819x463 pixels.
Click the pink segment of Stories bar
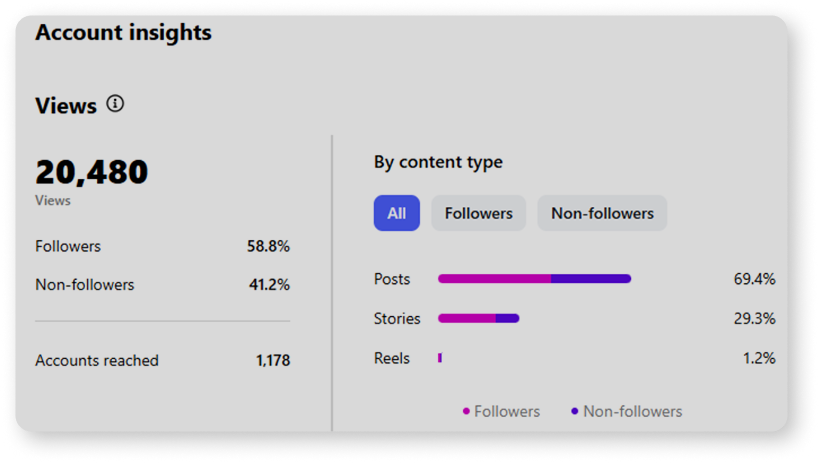pyautogui.click(x=466, y=319)
